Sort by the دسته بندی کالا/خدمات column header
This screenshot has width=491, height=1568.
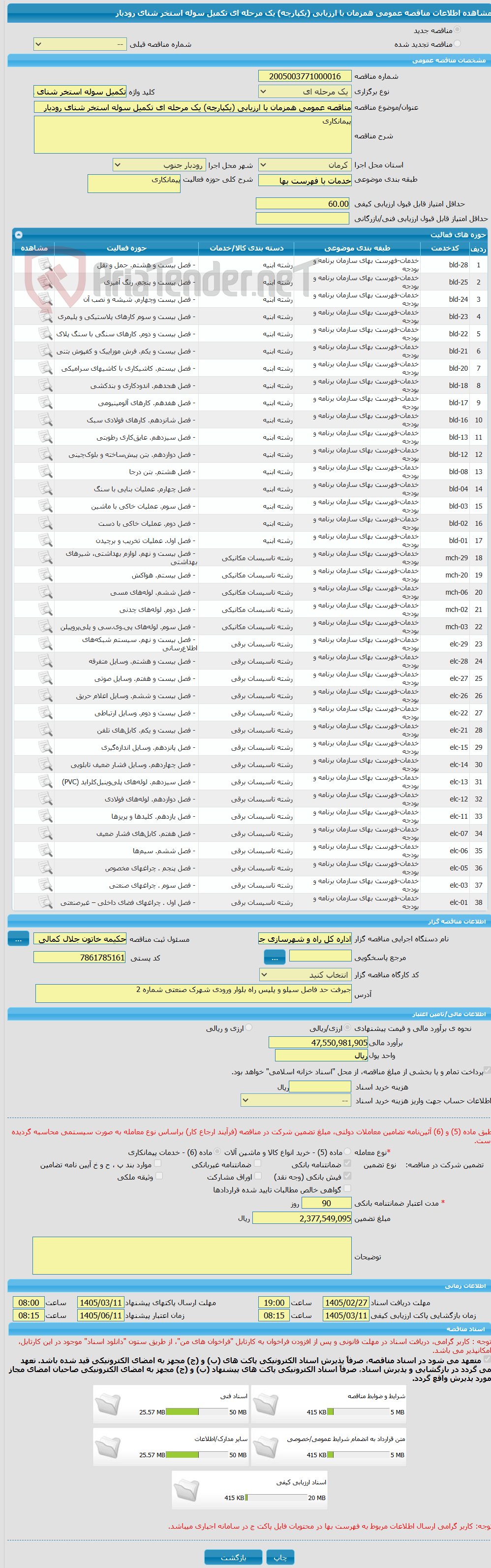coord(246,248)
